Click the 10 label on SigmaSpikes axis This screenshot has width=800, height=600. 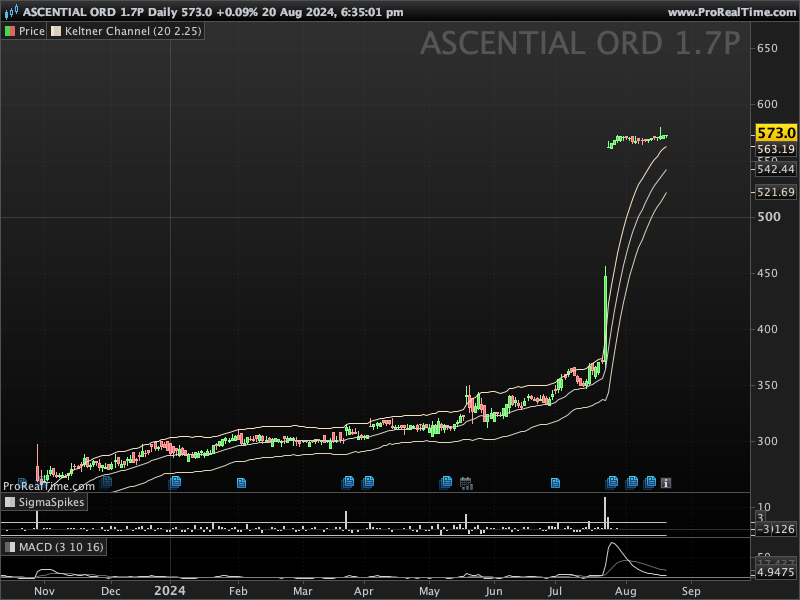(x=764, y=507)
